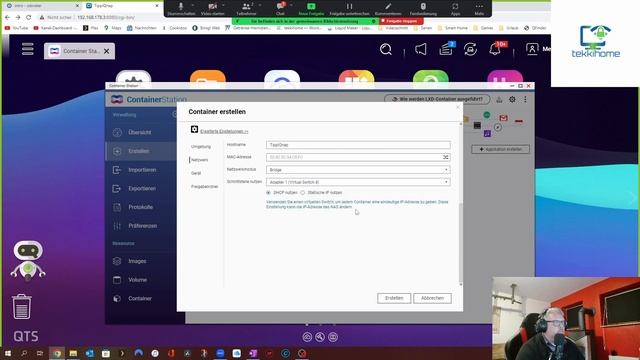Open Container in Container Station sidebar
The width and height of the screenshot is (640, 360).
pyautogui.click(x=141, y=298)
